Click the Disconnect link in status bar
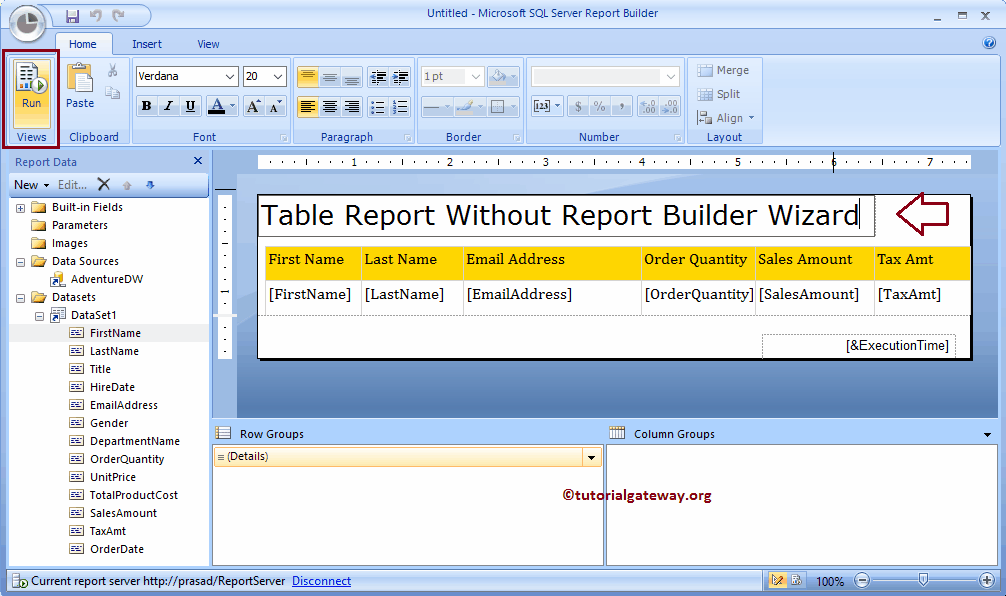Viewport: 1006px width, 596px height. 321,581
